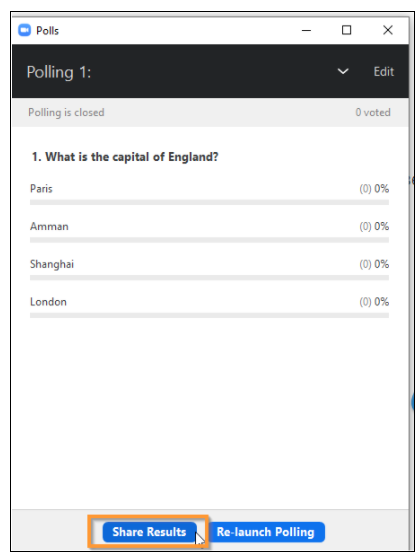Screen dimensions: 419x559
Task: Open Edit for Polling 1
Action: tap(384, 72)
